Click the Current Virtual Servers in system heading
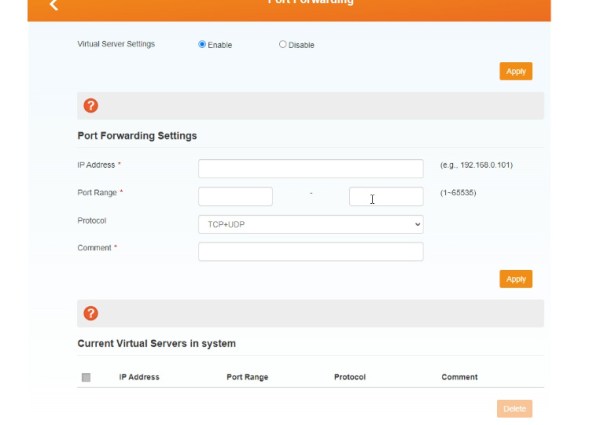This screenshot has height=425, width=604. 156,343
